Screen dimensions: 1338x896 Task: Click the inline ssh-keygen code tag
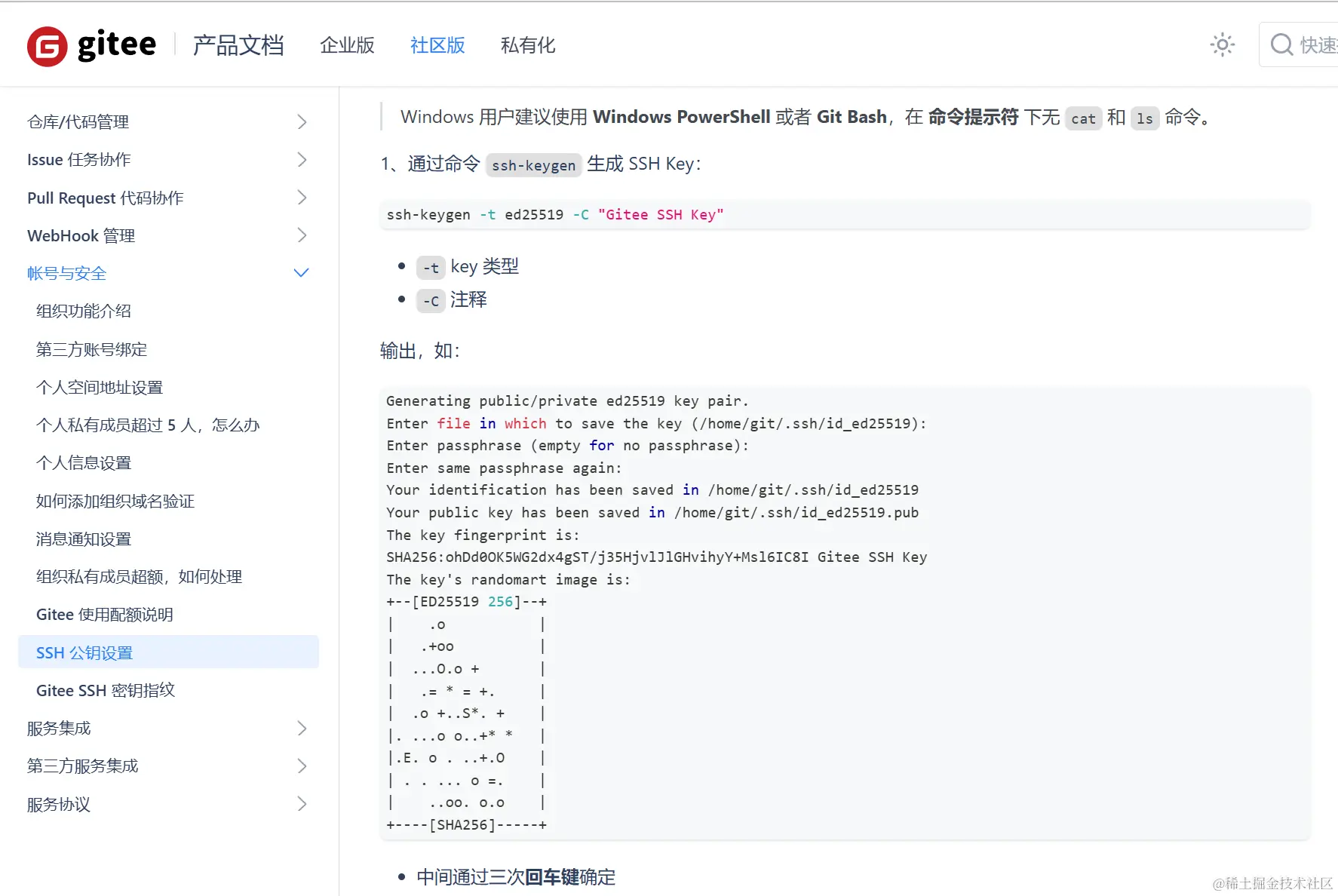pyautogui.click(x=533, y=165)
